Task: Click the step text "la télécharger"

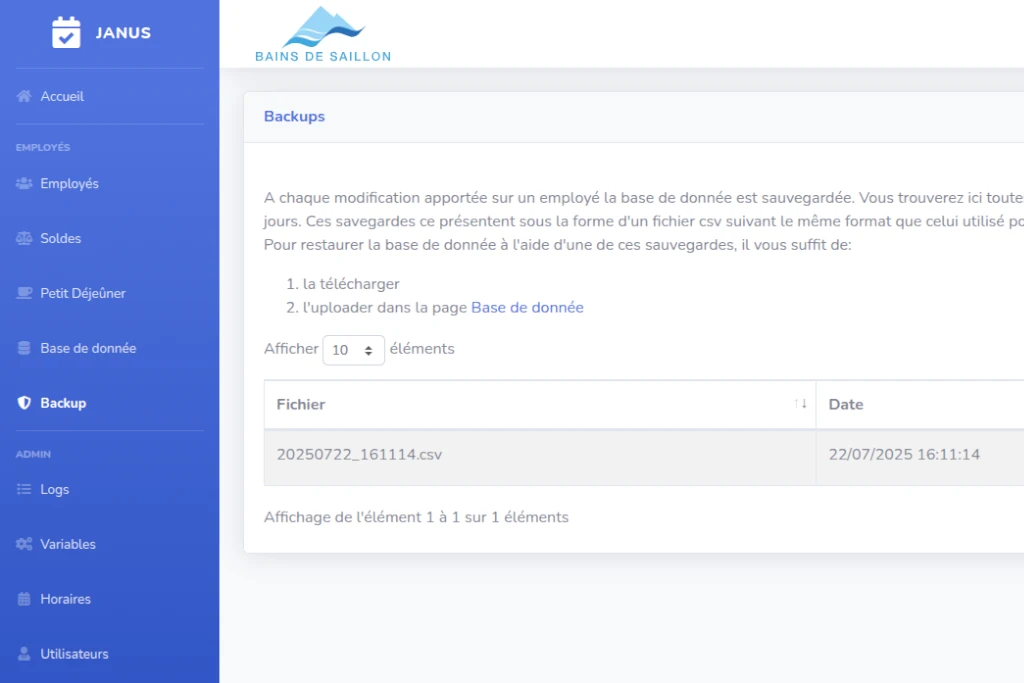Action: pyautogui.click(x=351, y=284)
